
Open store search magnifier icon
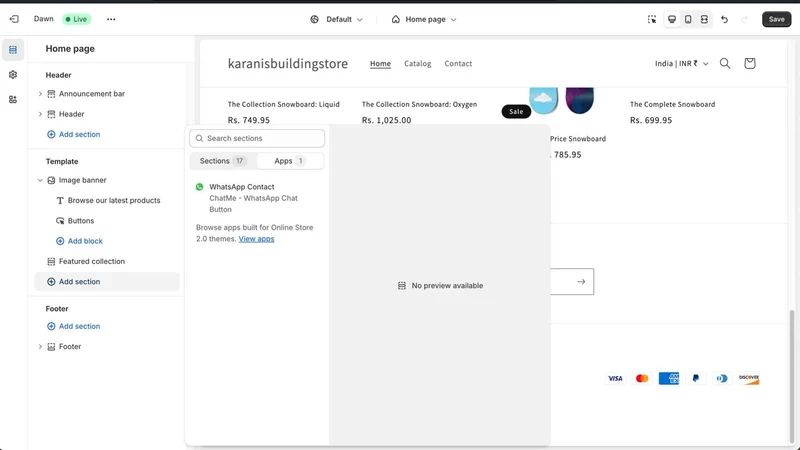(x=725, y=63)
